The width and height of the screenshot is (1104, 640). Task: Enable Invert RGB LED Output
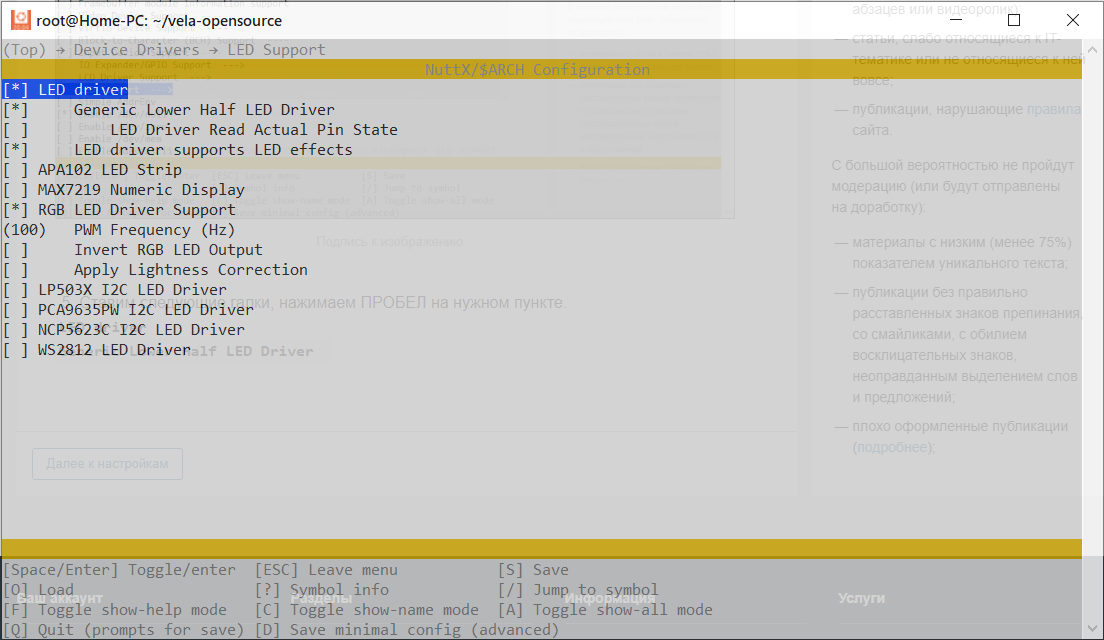click(15, 250)
